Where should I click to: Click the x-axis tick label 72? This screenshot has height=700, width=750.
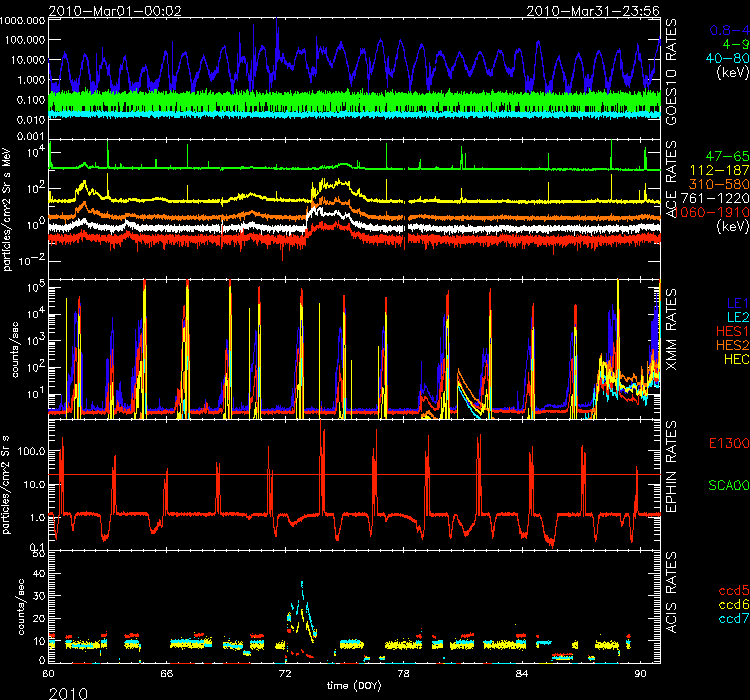(x=285, y=674)
